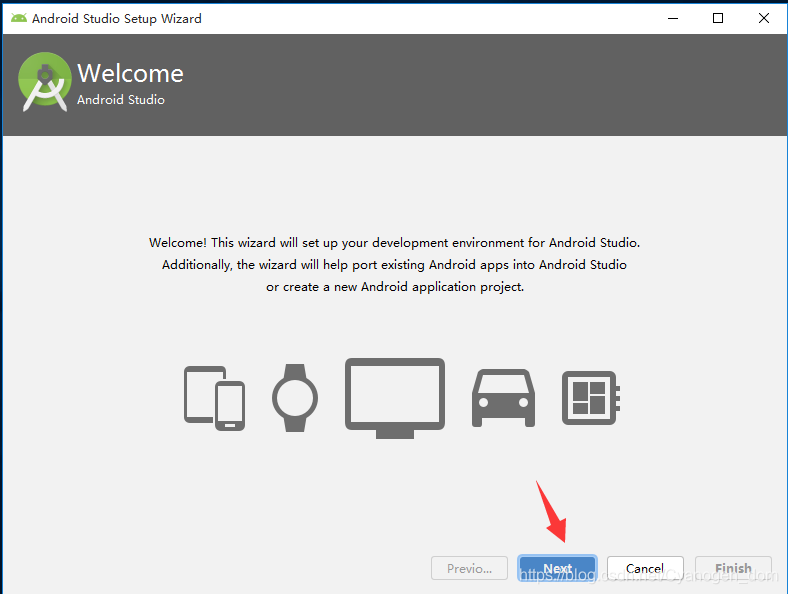Minimize the Setup Wizard window
This screenshot has width=788, height=594.
(x=673, y=18)
